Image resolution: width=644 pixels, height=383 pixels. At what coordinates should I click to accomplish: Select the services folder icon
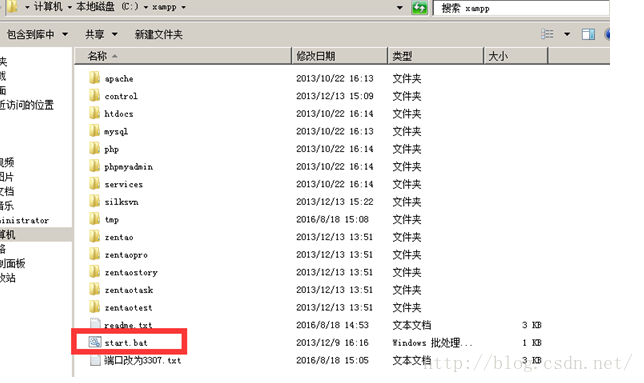94,183
